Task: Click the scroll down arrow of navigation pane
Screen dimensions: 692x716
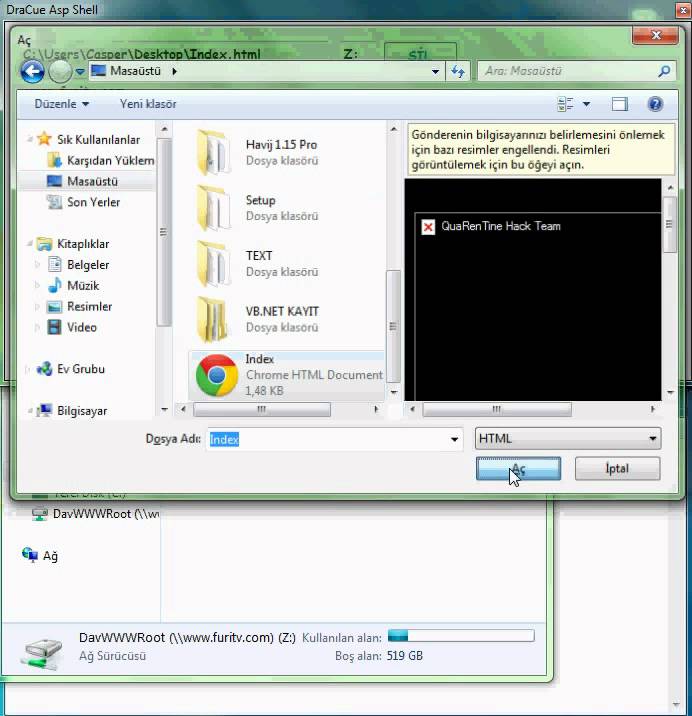Action: click(x=164, y=410)
